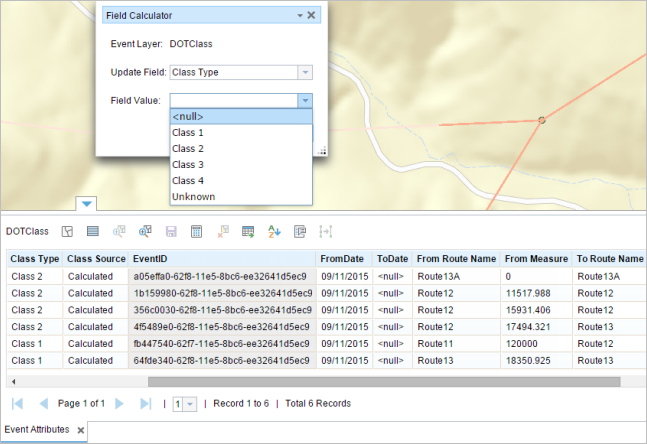Expand the Update Field Class Type dropdown
Image resolution: width=647 pixels, height=444 pixels.
pyautogui.click(x=305, y=72)
